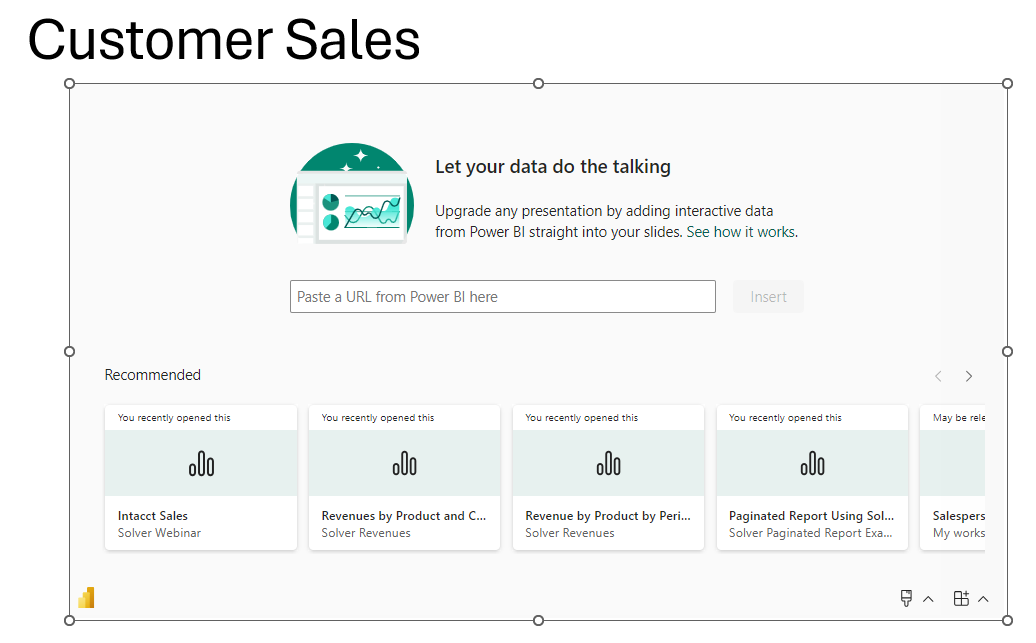Image resolution: width=1036 pixels, height=643 pixels.
Task: Click chart icon on Paginated Report card
Action: (x=812, y=463)
